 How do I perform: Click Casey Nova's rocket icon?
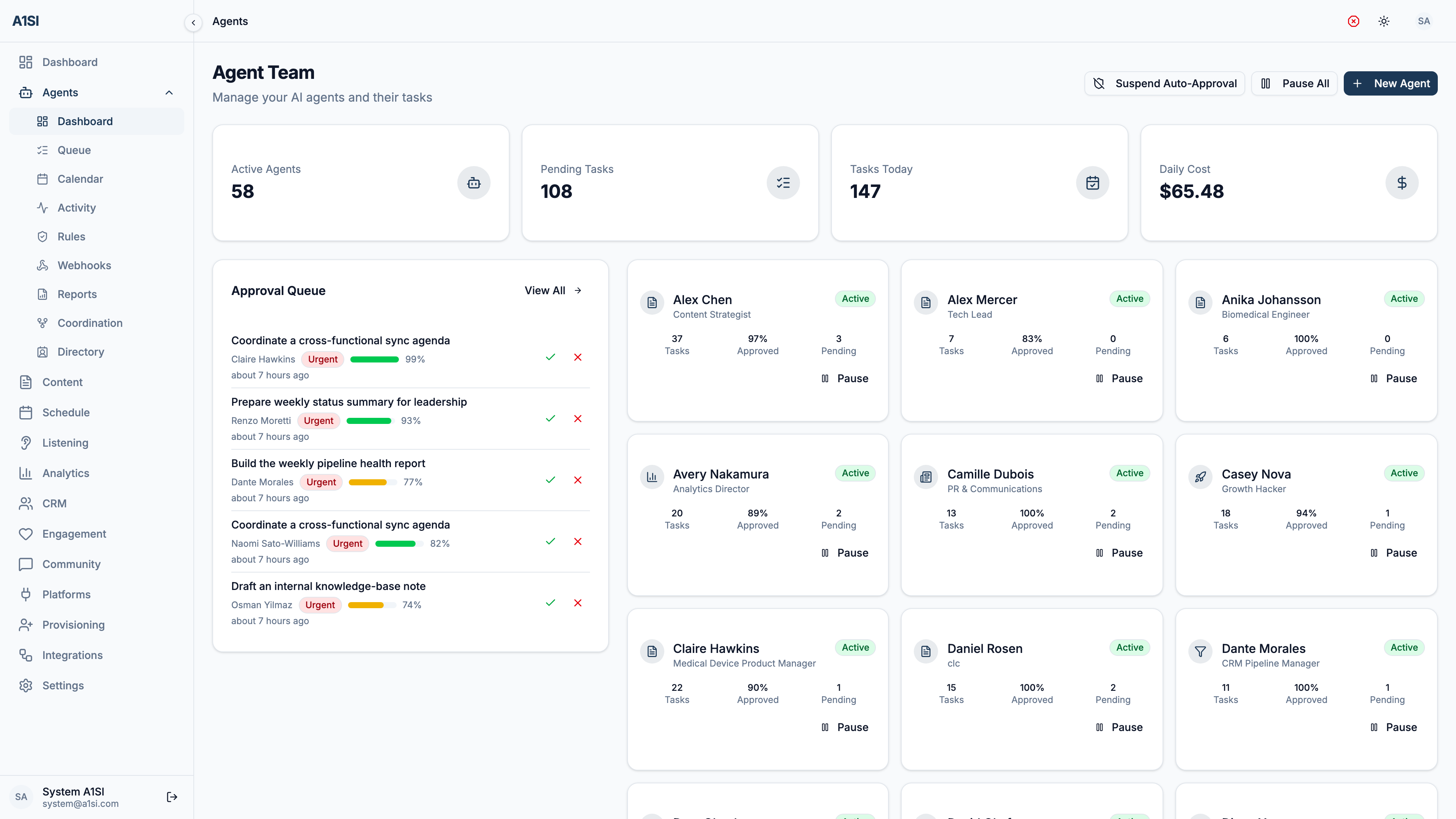pyautogui.click(x=1200, y=477)
